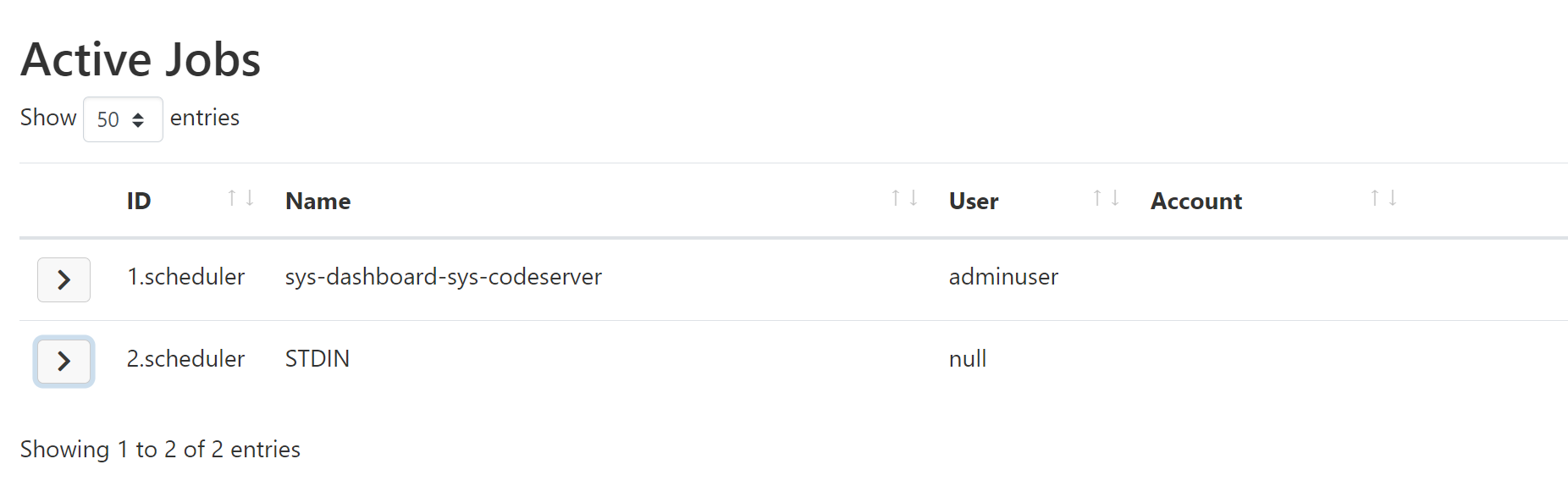Click the ascending sort arrow on User column

pyautogui.click(x=1097, y=196)
